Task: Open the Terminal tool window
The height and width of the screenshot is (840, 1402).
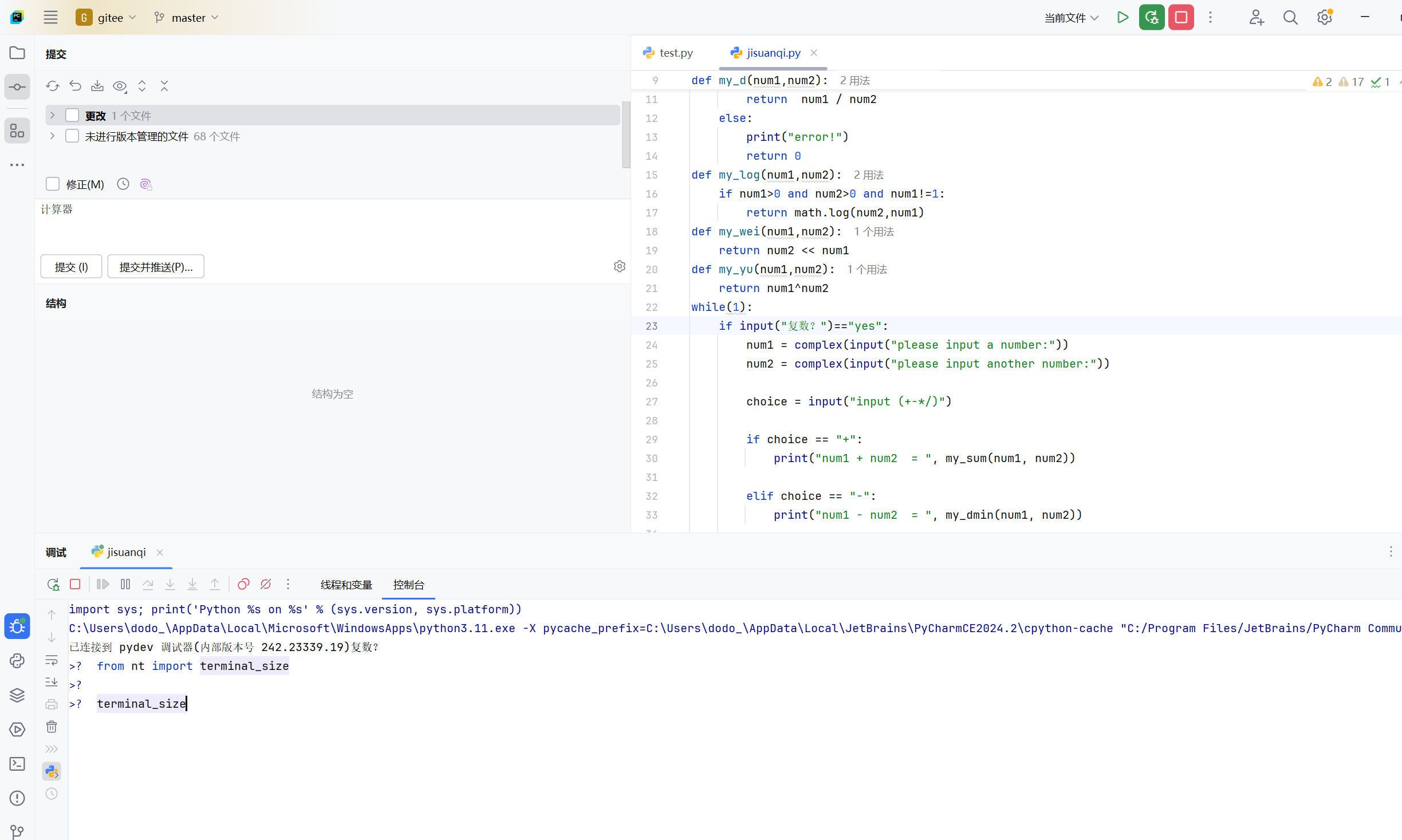Action: 17,764
